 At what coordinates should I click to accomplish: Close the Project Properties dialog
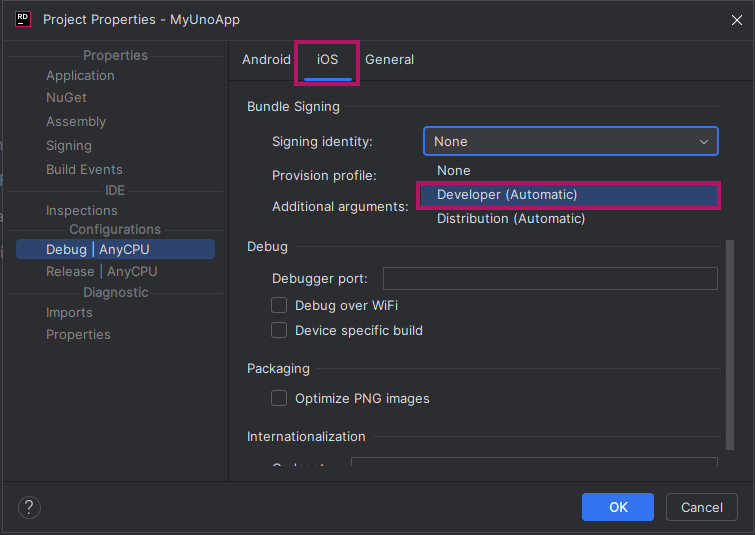[x=736, y=20]
